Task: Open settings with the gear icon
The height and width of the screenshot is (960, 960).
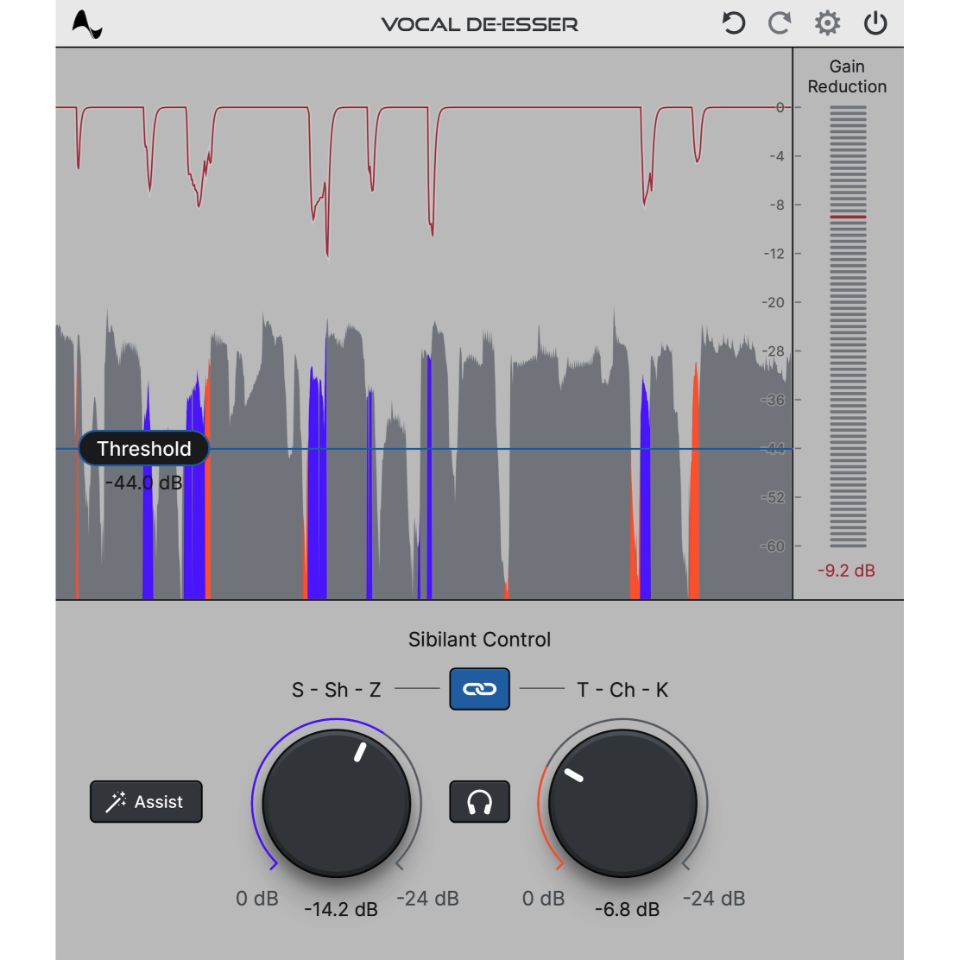Action: point(827,24)
